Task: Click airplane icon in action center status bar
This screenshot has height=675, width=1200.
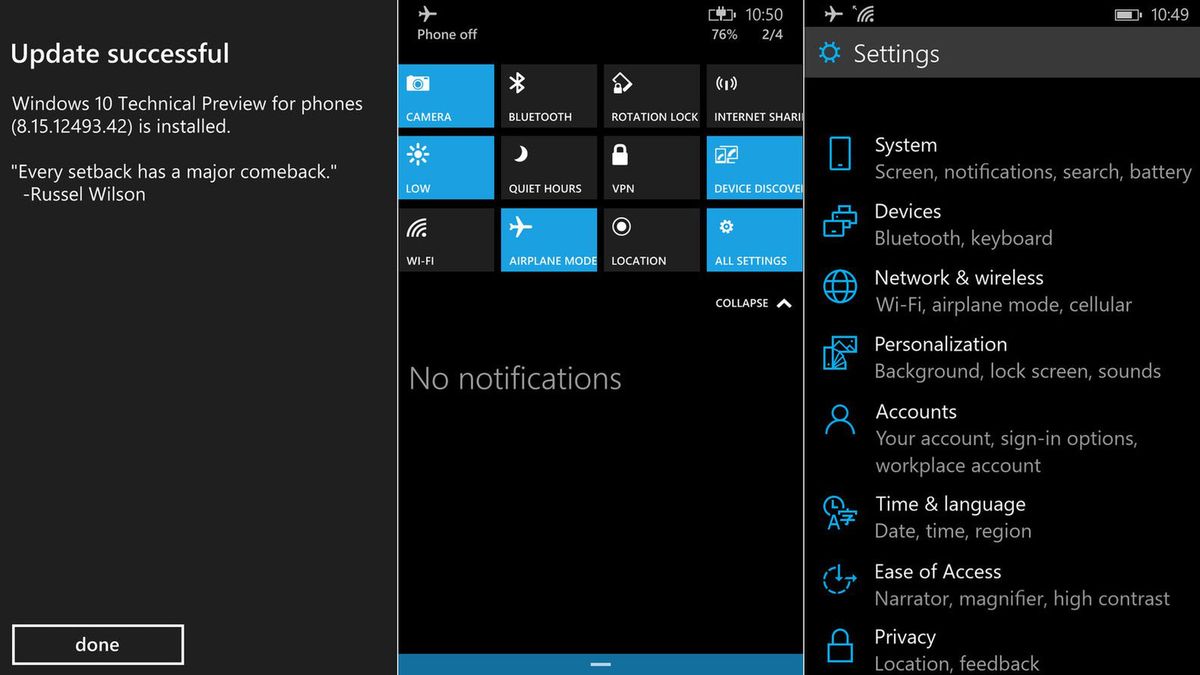Action: (x=427, y=14)
